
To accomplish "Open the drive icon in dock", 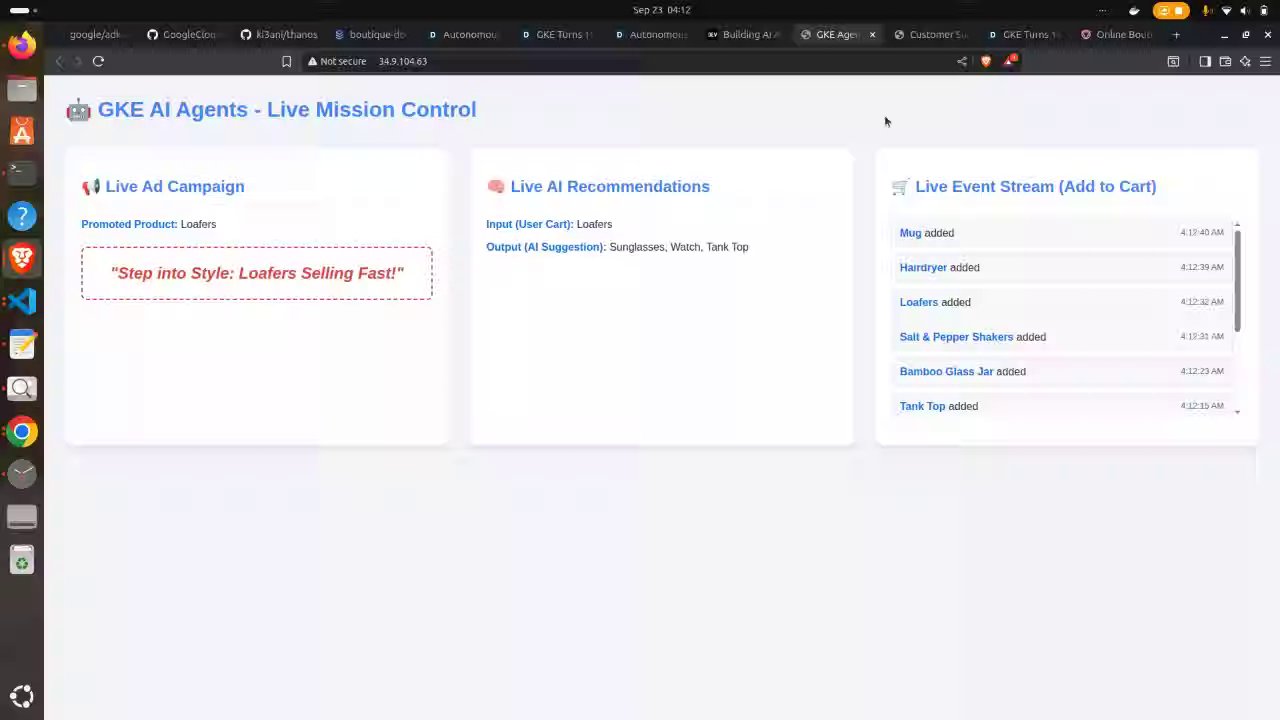I will (x=22, y=517).
